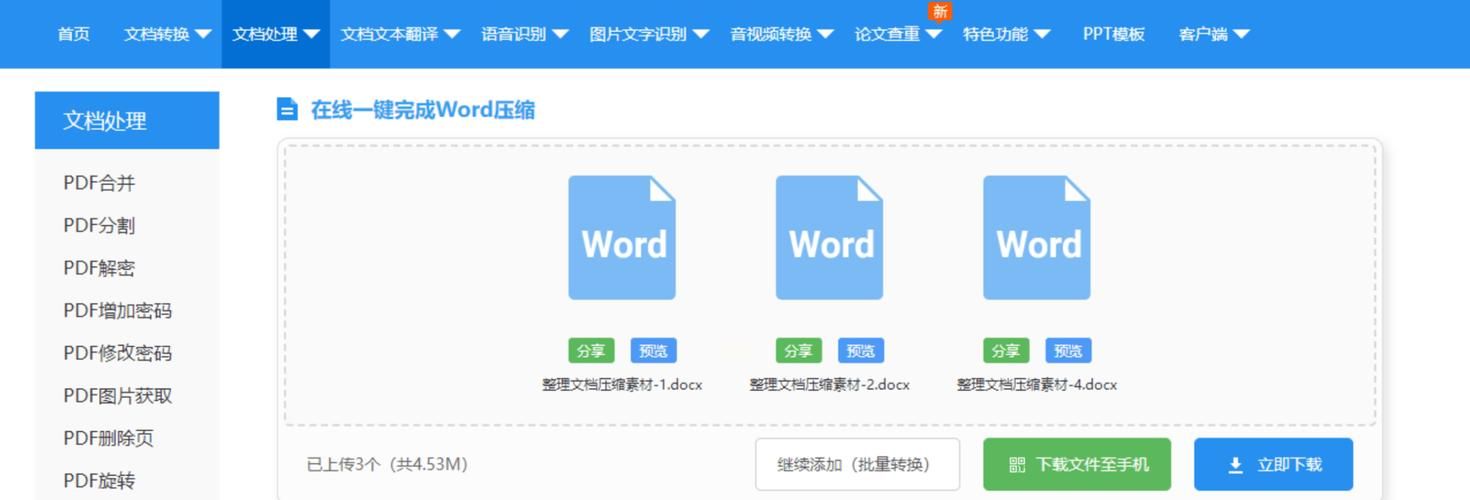Expand the 特色功能 menu
This screenshot has height=500, width=1470.
tap(1006, 34)
